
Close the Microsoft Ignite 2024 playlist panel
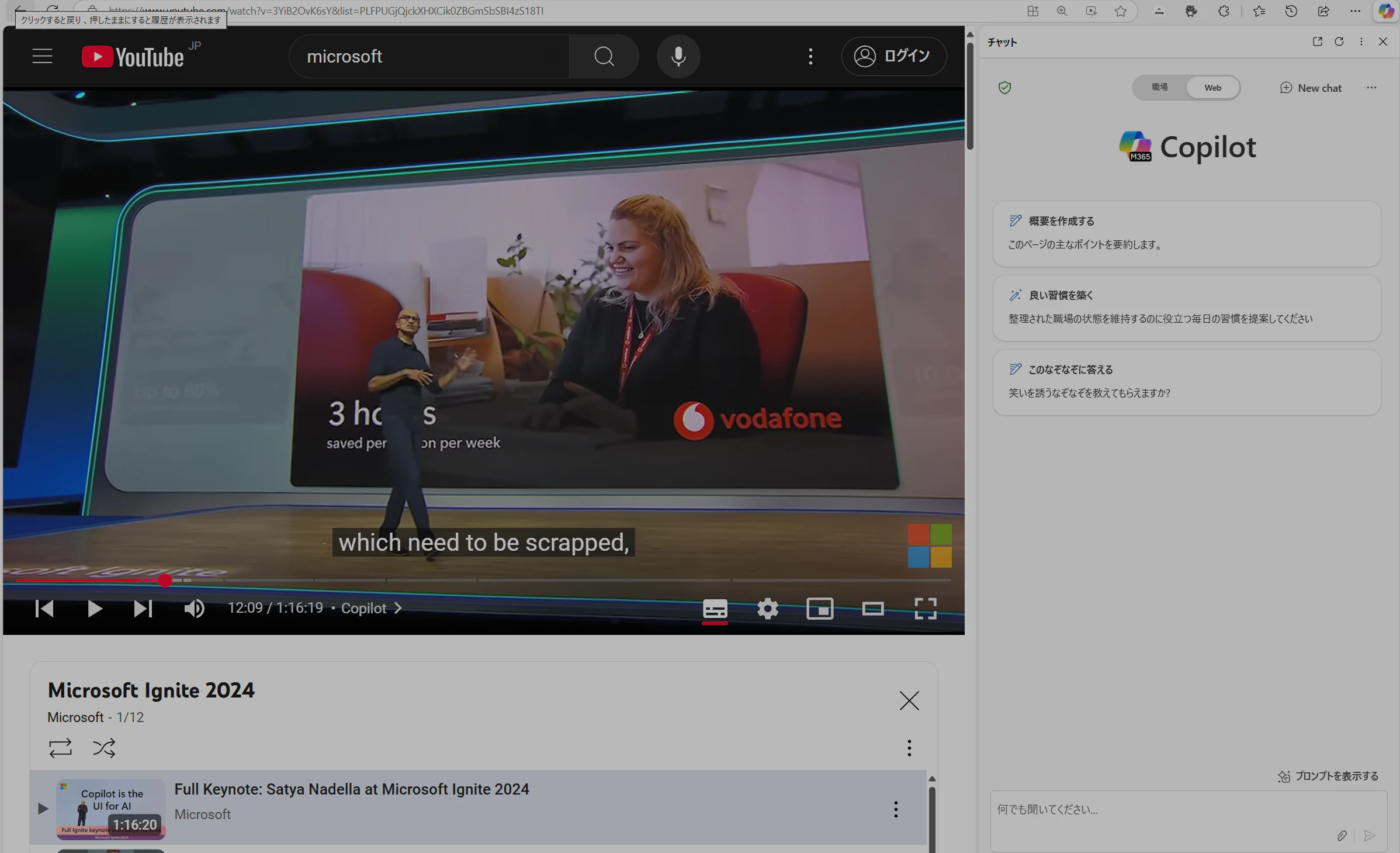[909, 700]
